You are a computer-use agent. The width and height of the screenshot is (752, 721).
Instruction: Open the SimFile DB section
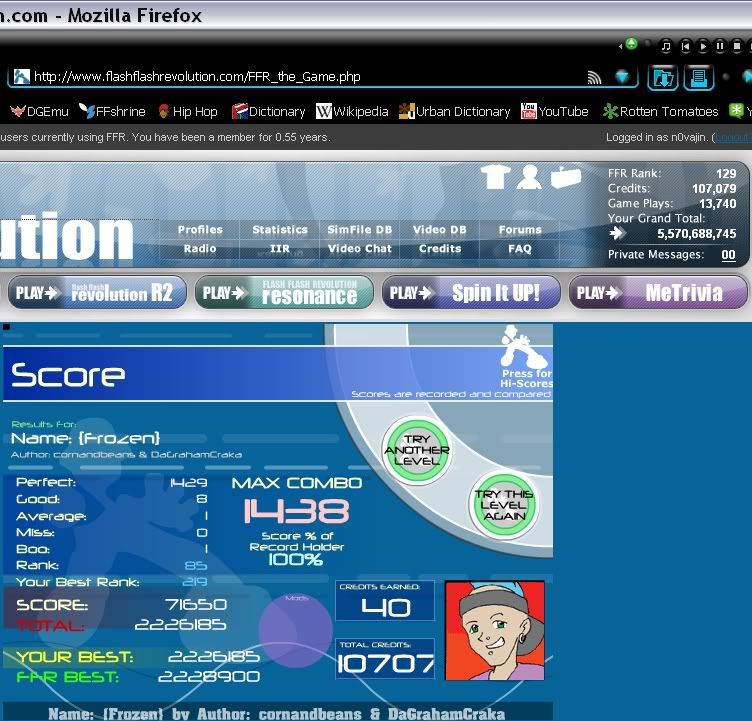pos(360,230)
